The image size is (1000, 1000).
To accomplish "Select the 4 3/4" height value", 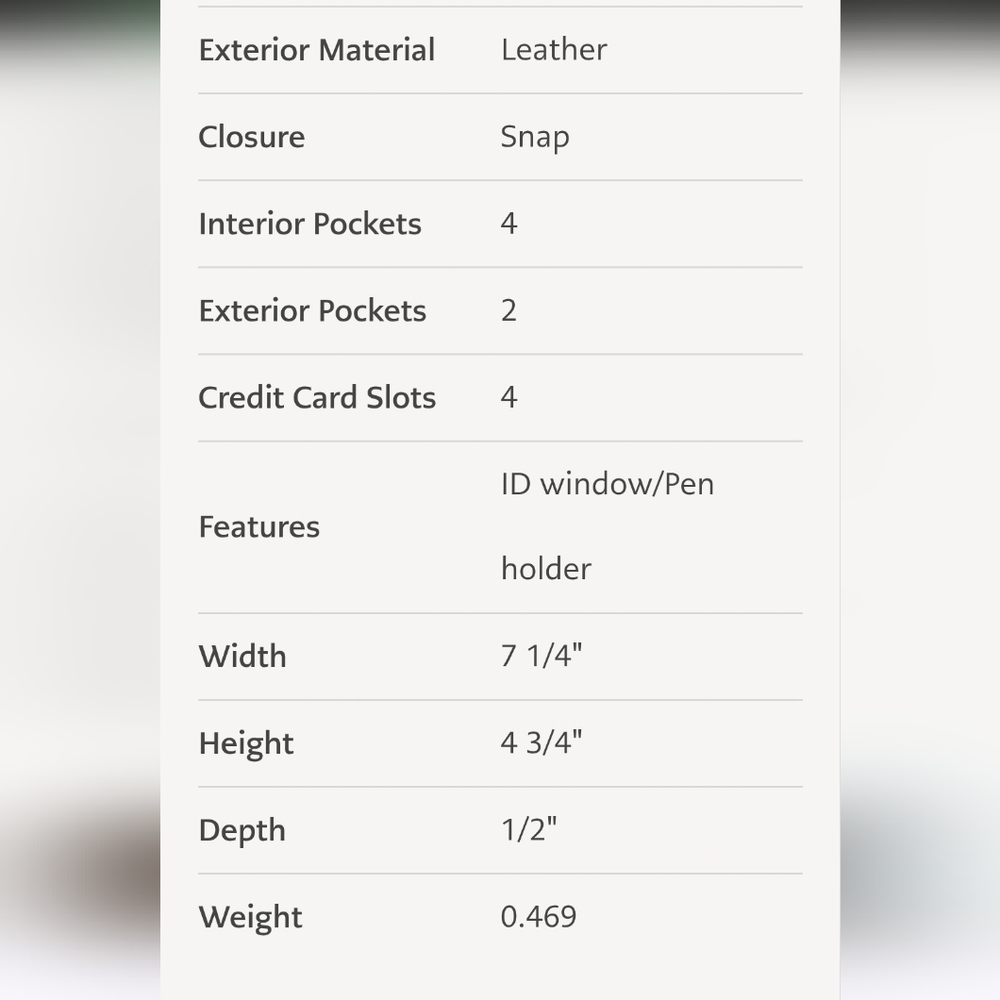I will (541, 742).
